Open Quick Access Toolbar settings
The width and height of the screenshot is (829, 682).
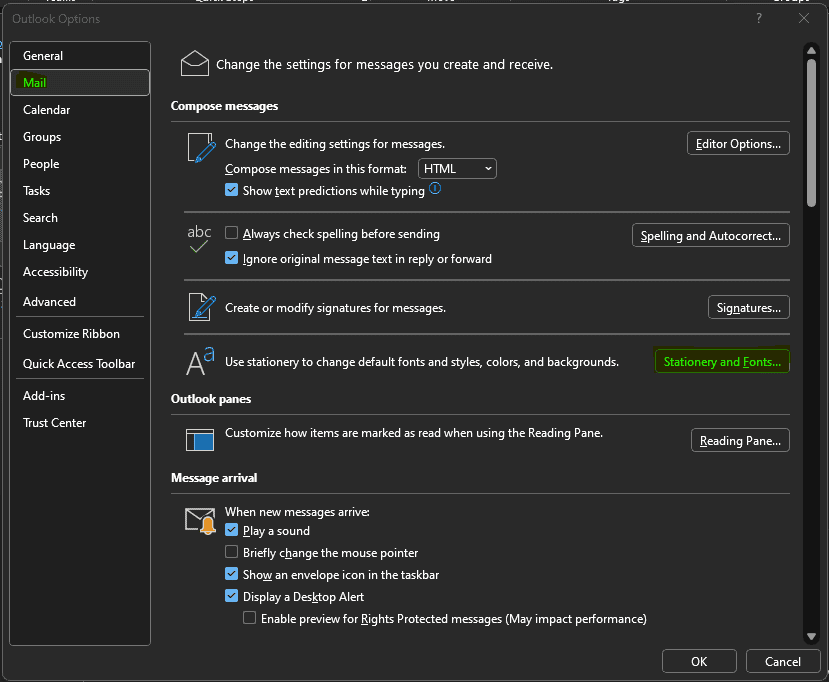tap(80, 363)
